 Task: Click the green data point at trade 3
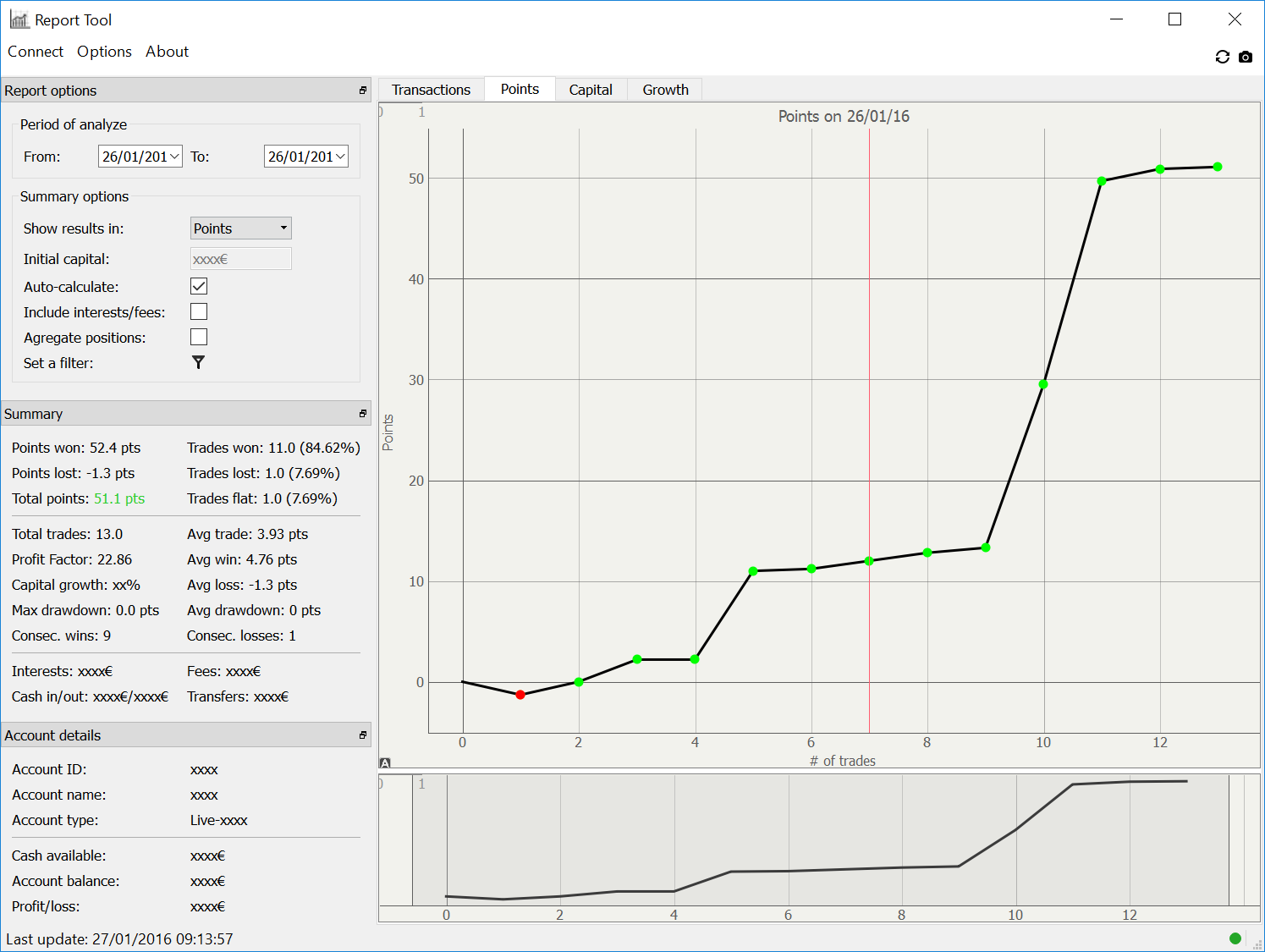tap(637, 659)
